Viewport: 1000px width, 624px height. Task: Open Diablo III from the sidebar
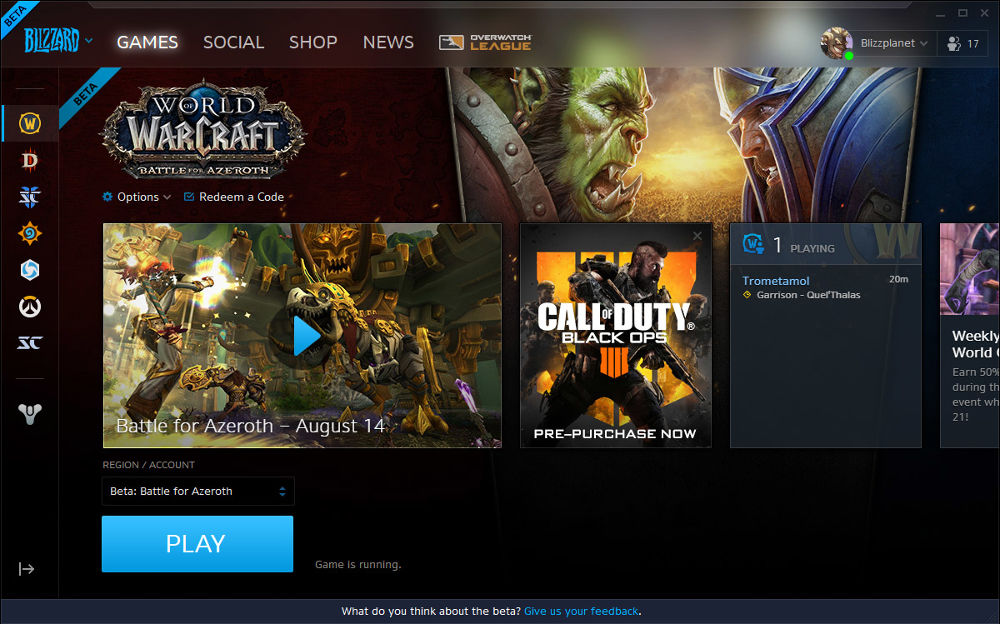(x=30, y=160)
